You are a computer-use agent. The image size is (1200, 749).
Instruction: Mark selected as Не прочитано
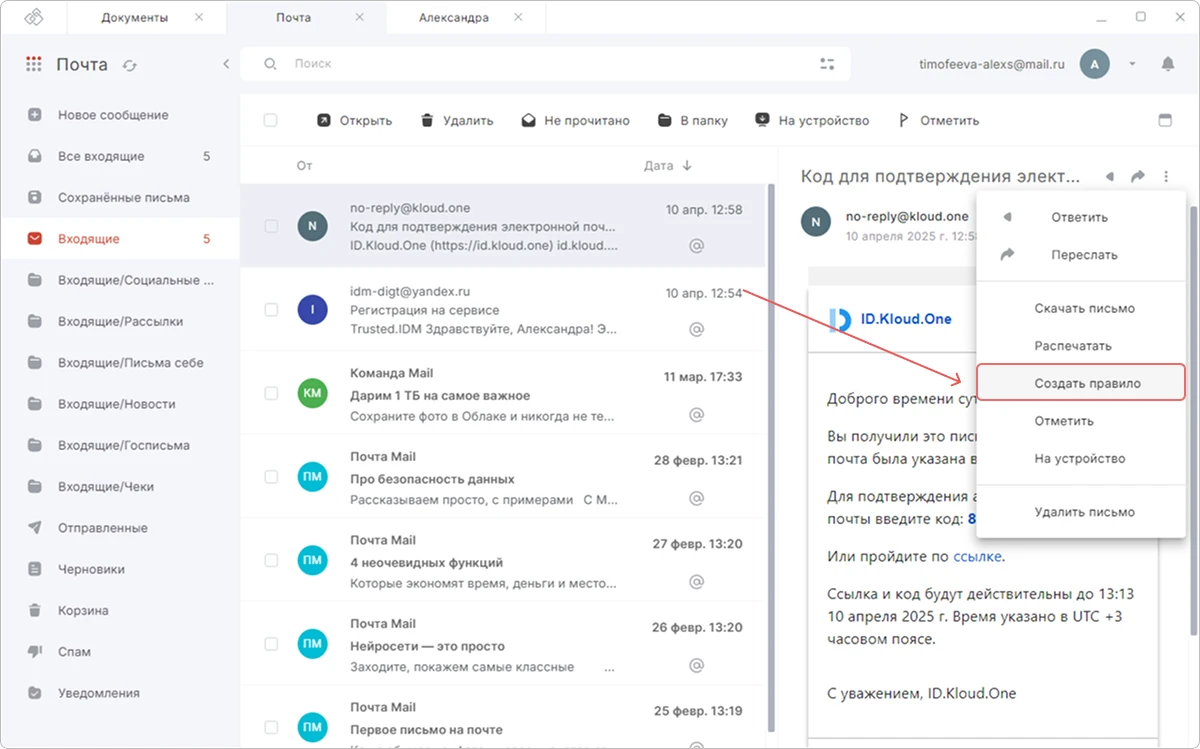pos(576,120)
